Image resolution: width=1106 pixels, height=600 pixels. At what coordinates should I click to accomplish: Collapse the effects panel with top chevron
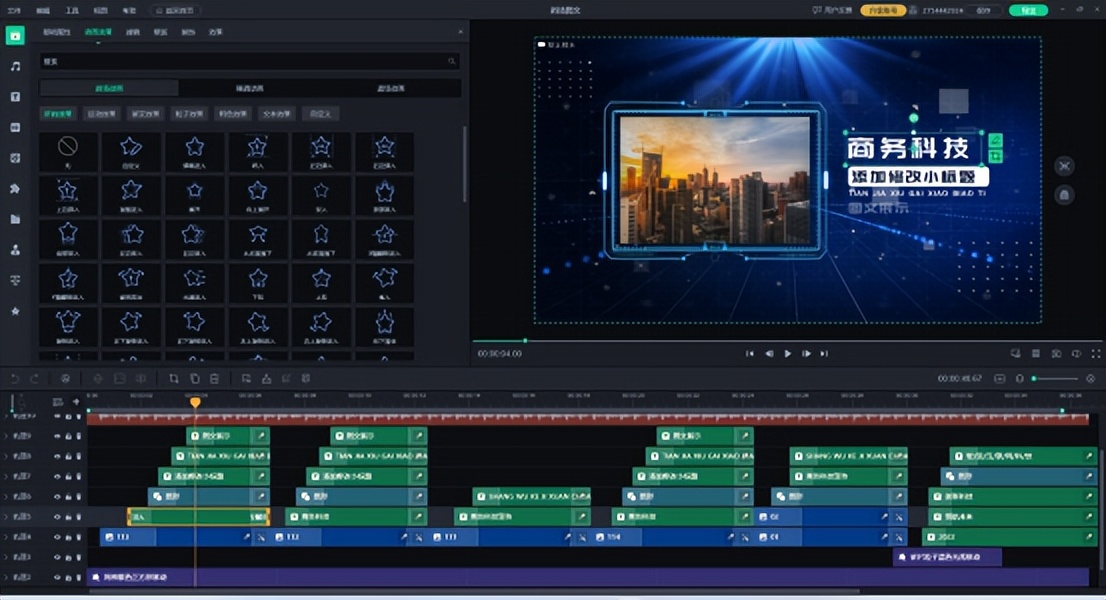pyautogui.click(x=460, y=32)
